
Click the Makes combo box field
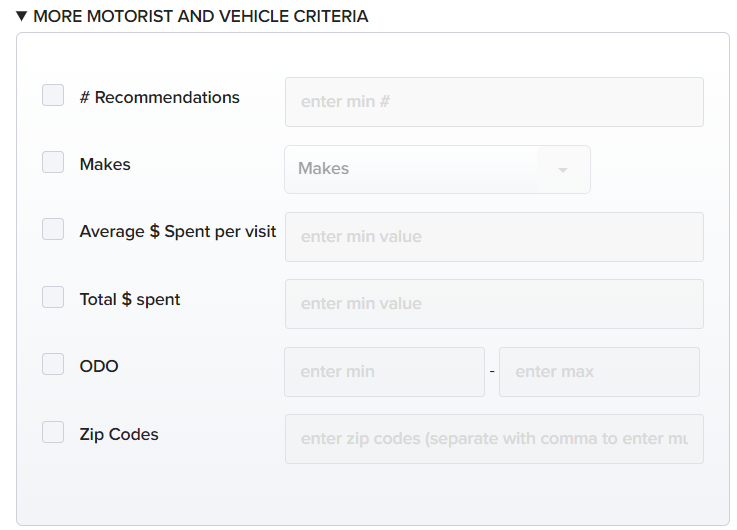(437, 169)
